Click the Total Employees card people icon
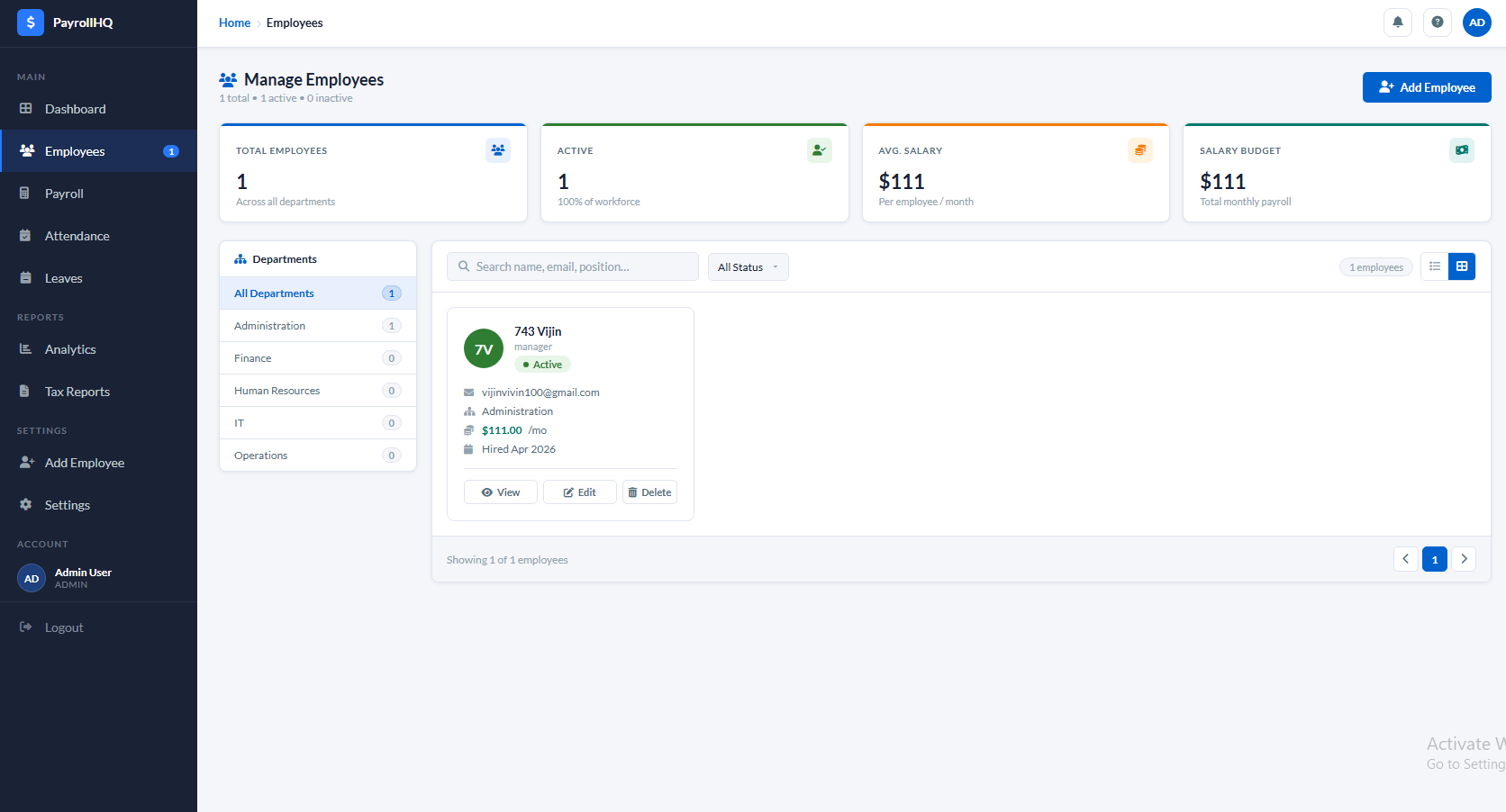1506x812 pixels. click(497, 150)
